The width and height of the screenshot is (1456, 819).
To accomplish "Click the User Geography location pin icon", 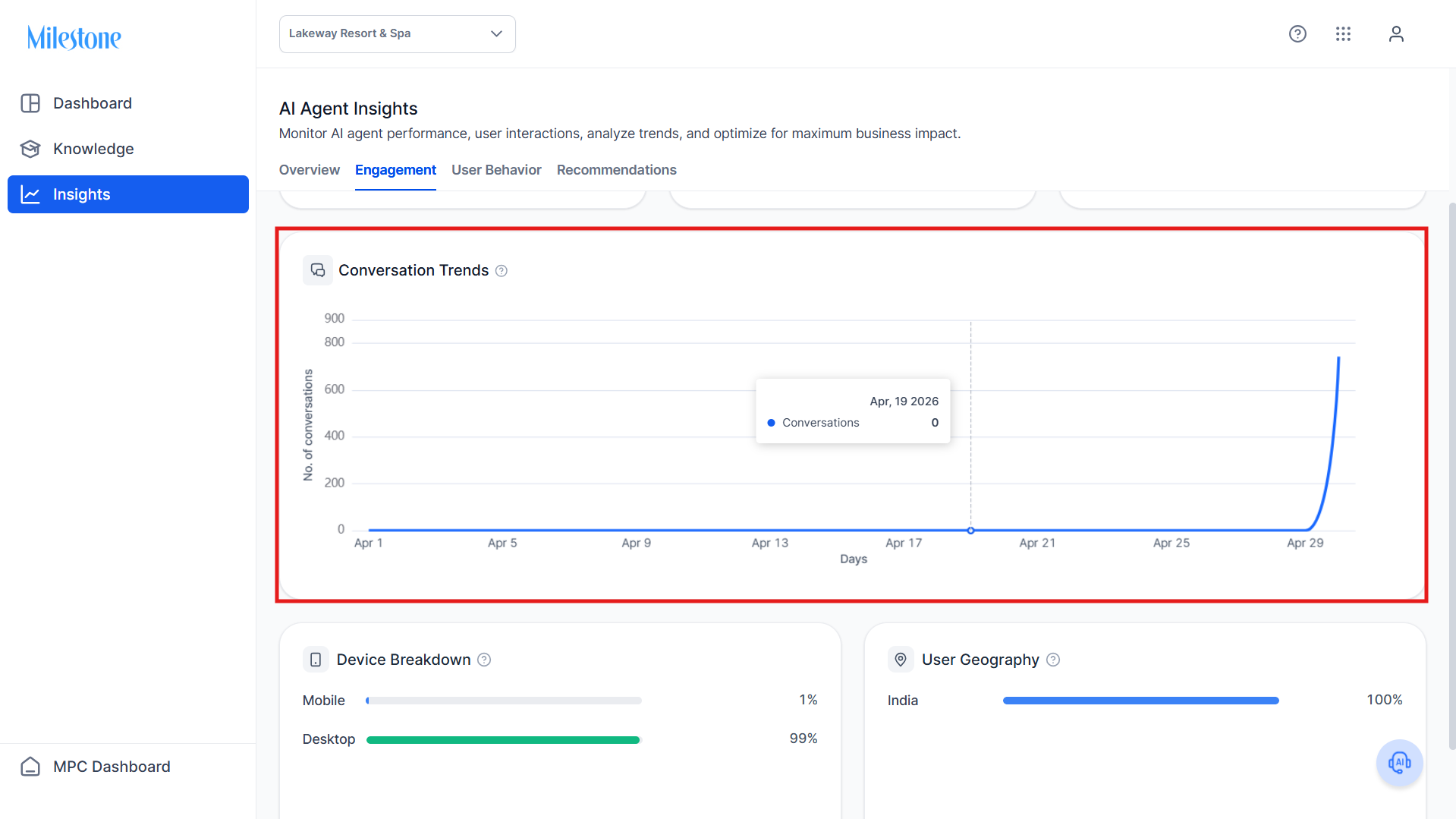I will 901,660.
